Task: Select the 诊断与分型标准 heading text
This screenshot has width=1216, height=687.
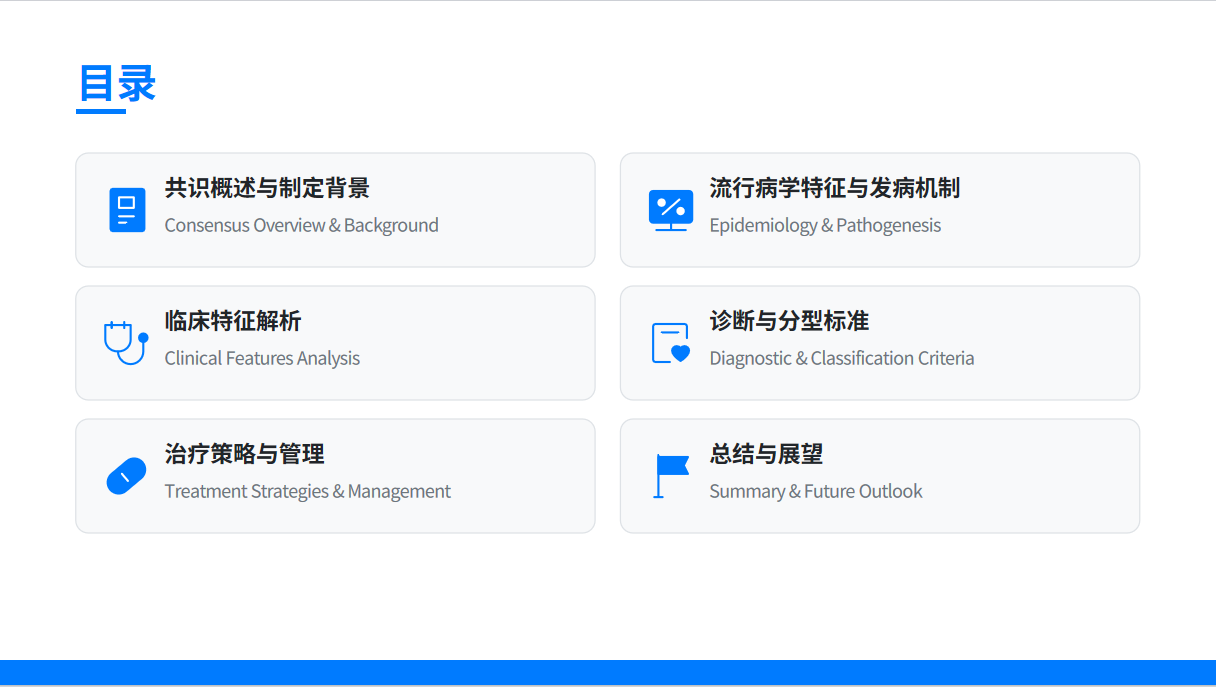Action: tap(789, 321)
